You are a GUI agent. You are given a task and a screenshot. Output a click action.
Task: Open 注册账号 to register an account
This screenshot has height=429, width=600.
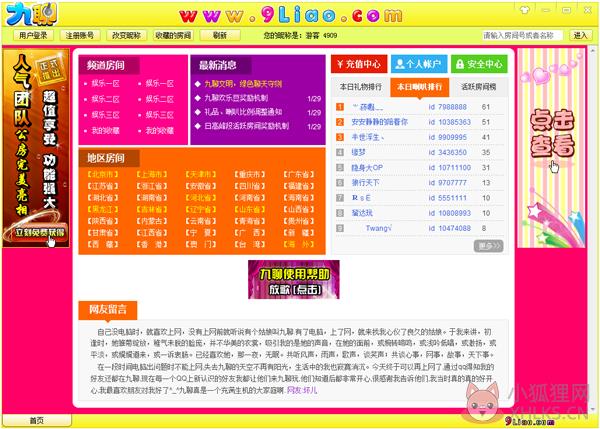(x=80, y=36)
